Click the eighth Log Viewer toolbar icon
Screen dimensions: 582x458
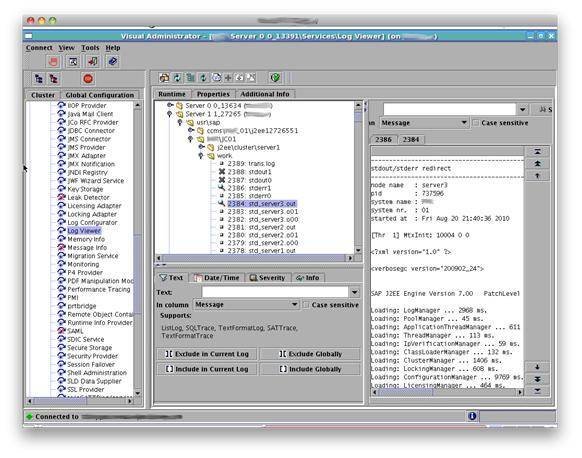pos(252,78)
